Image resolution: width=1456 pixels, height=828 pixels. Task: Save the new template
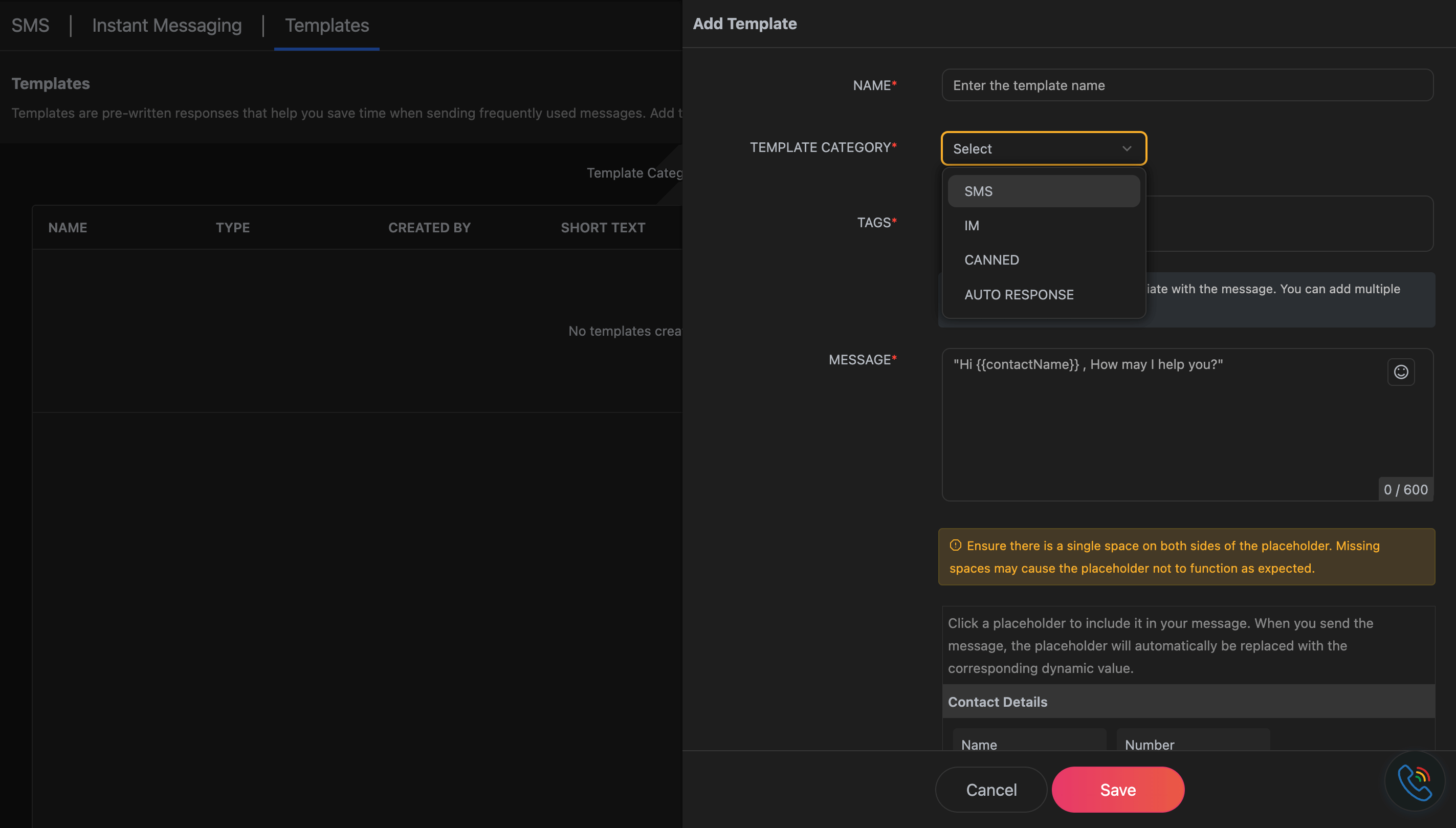point(1117,789)
